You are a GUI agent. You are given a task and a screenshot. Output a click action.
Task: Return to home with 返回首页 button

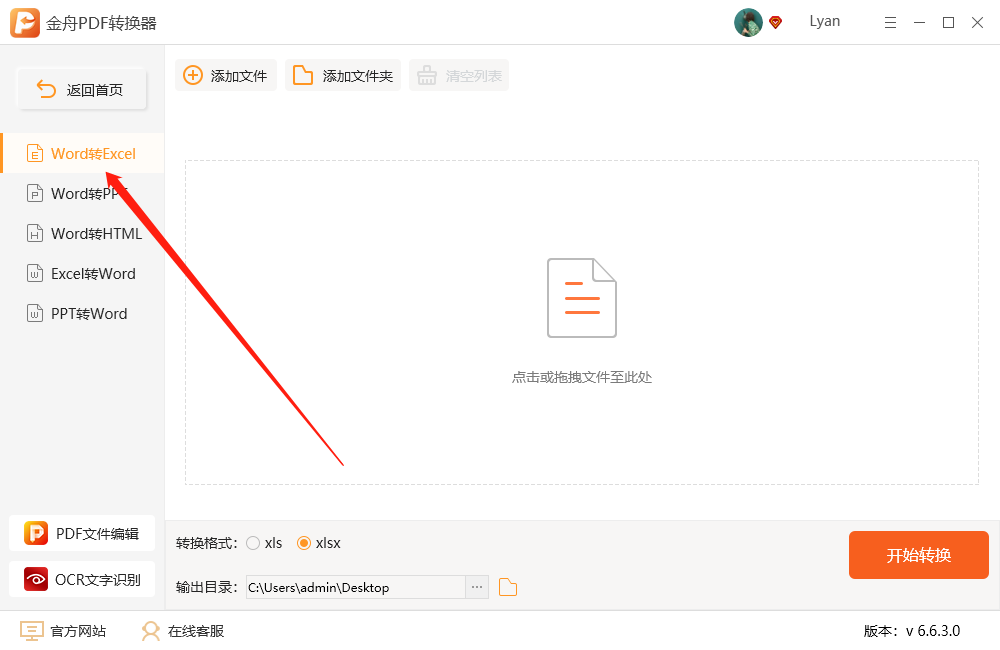pos(82,89)
